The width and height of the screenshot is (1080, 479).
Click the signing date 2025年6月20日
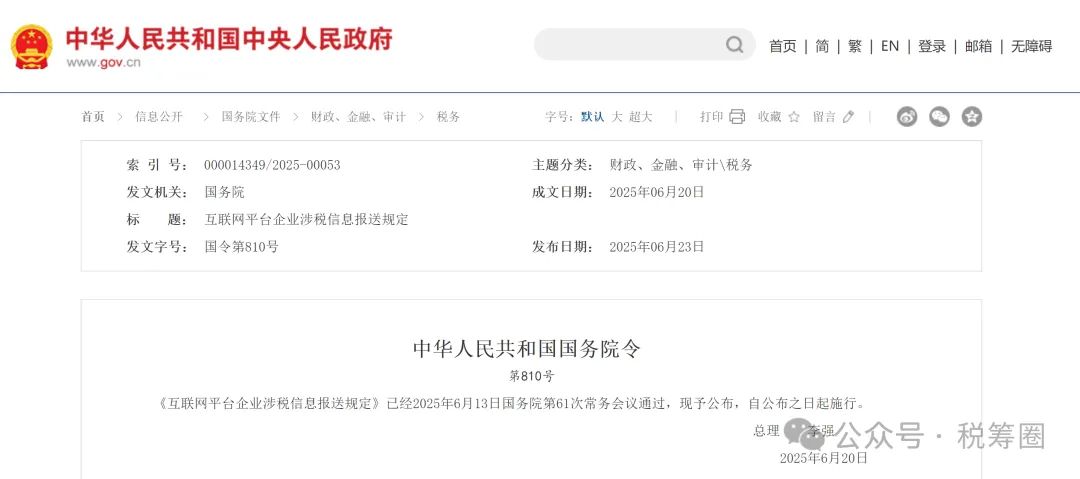(823, 458)
